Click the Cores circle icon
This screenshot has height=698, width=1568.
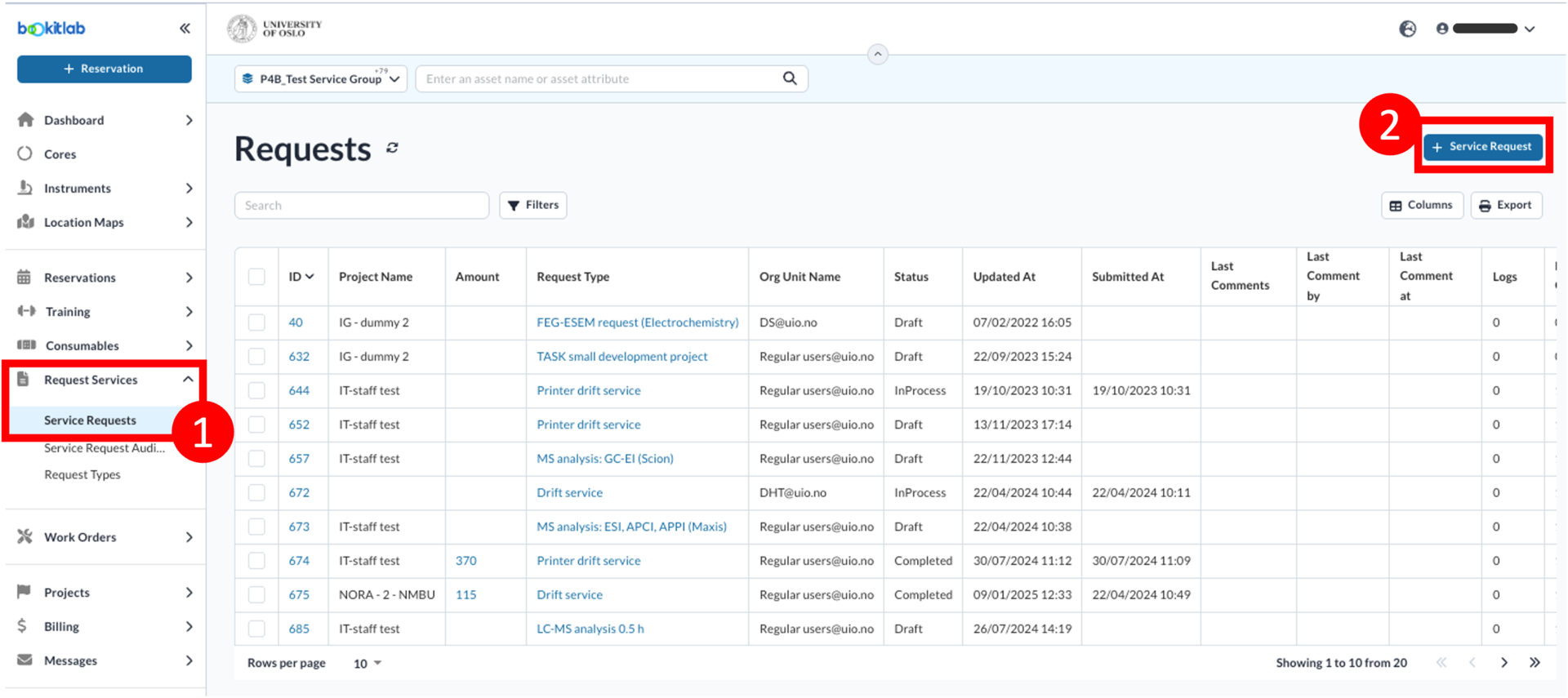(x=25, y=153)
